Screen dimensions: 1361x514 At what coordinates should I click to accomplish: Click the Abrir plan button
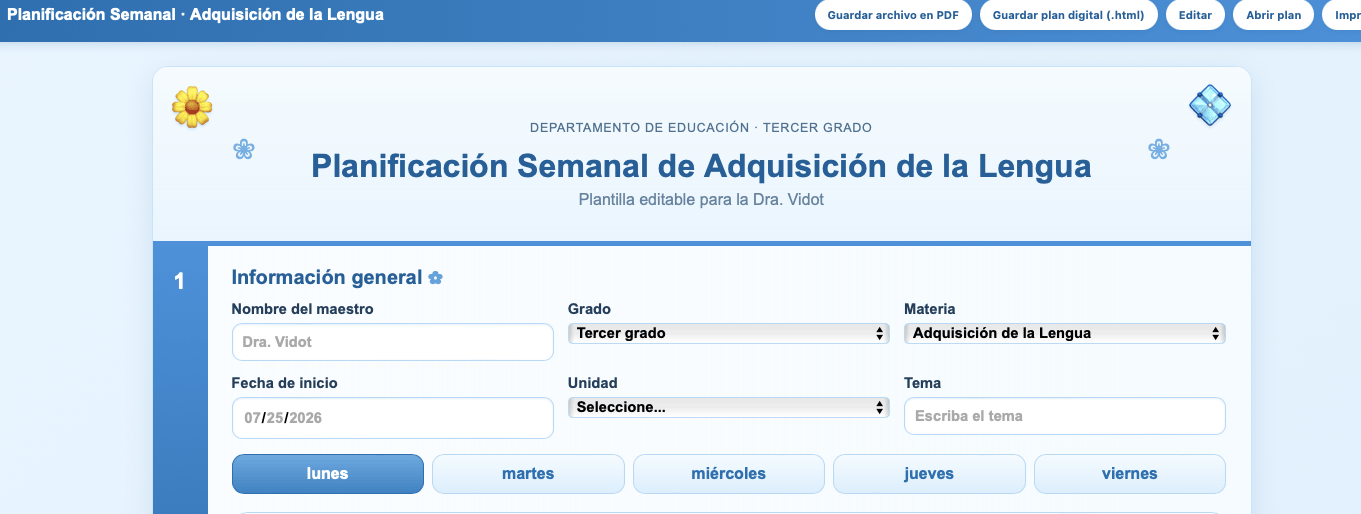point(1274,15)
